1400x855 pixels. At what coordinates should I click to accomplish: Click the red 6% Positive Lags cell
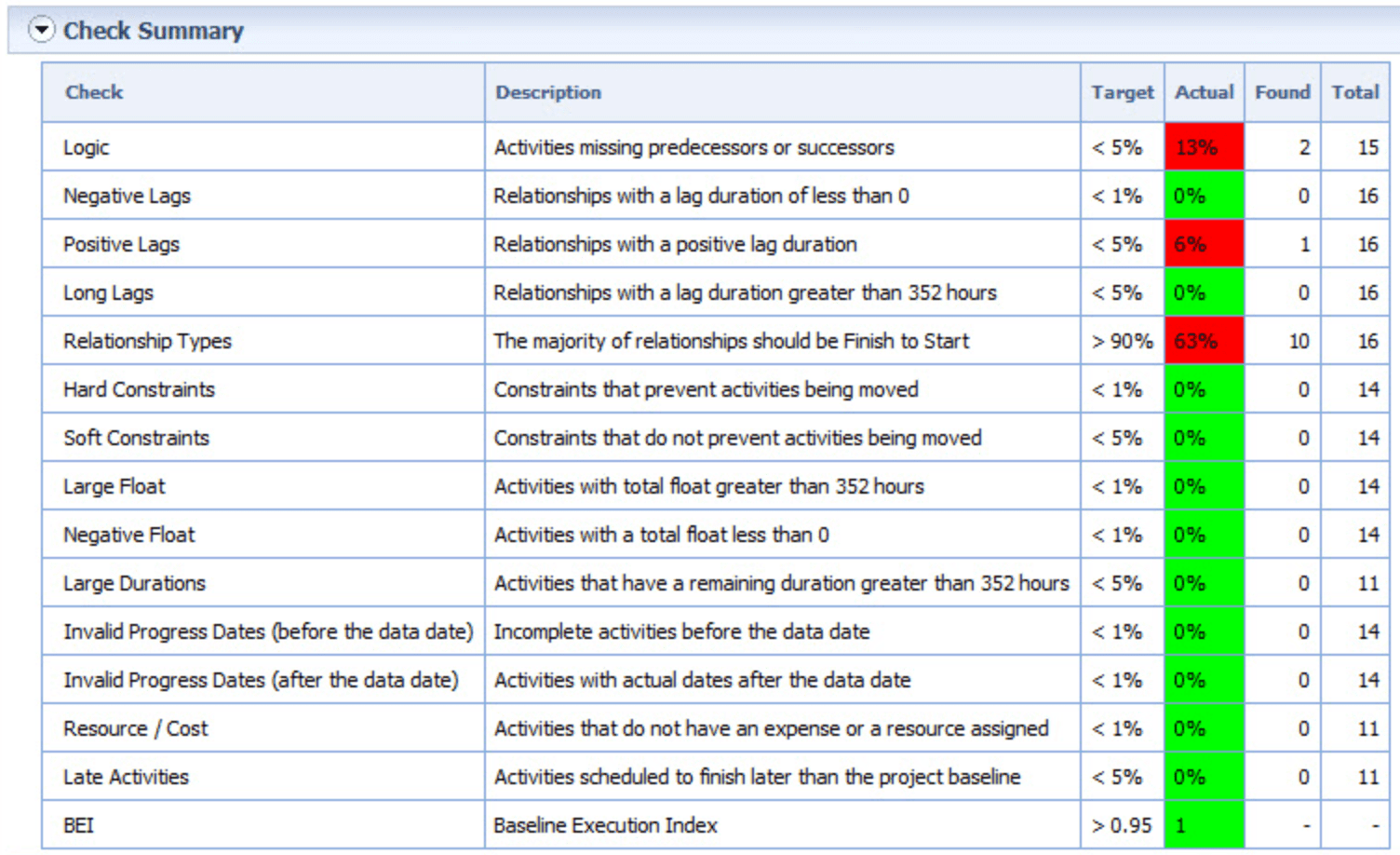pyautogui.click(x=1205, y=244)
